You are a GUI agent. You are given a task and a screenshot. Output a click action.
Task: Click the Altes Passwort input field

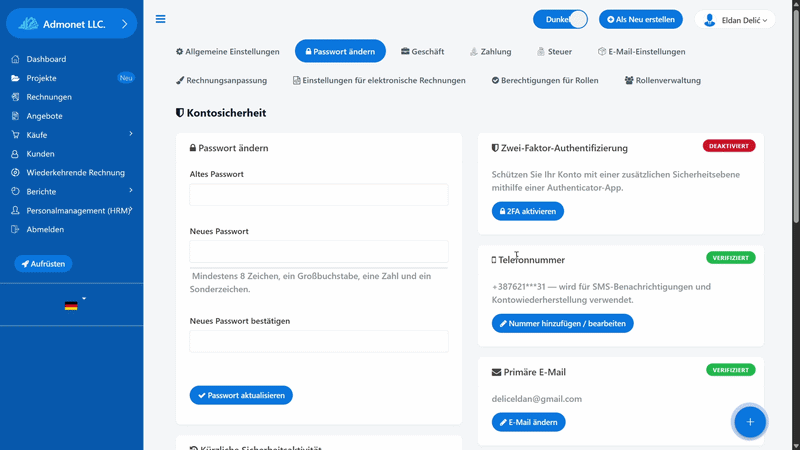coord(319,195)
